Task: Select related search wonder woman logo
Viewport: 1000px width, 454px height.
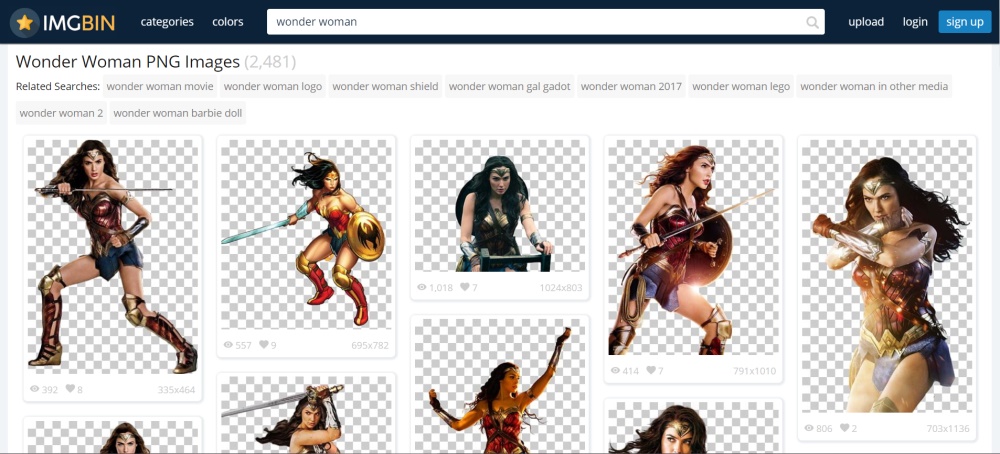Action: 273,86
